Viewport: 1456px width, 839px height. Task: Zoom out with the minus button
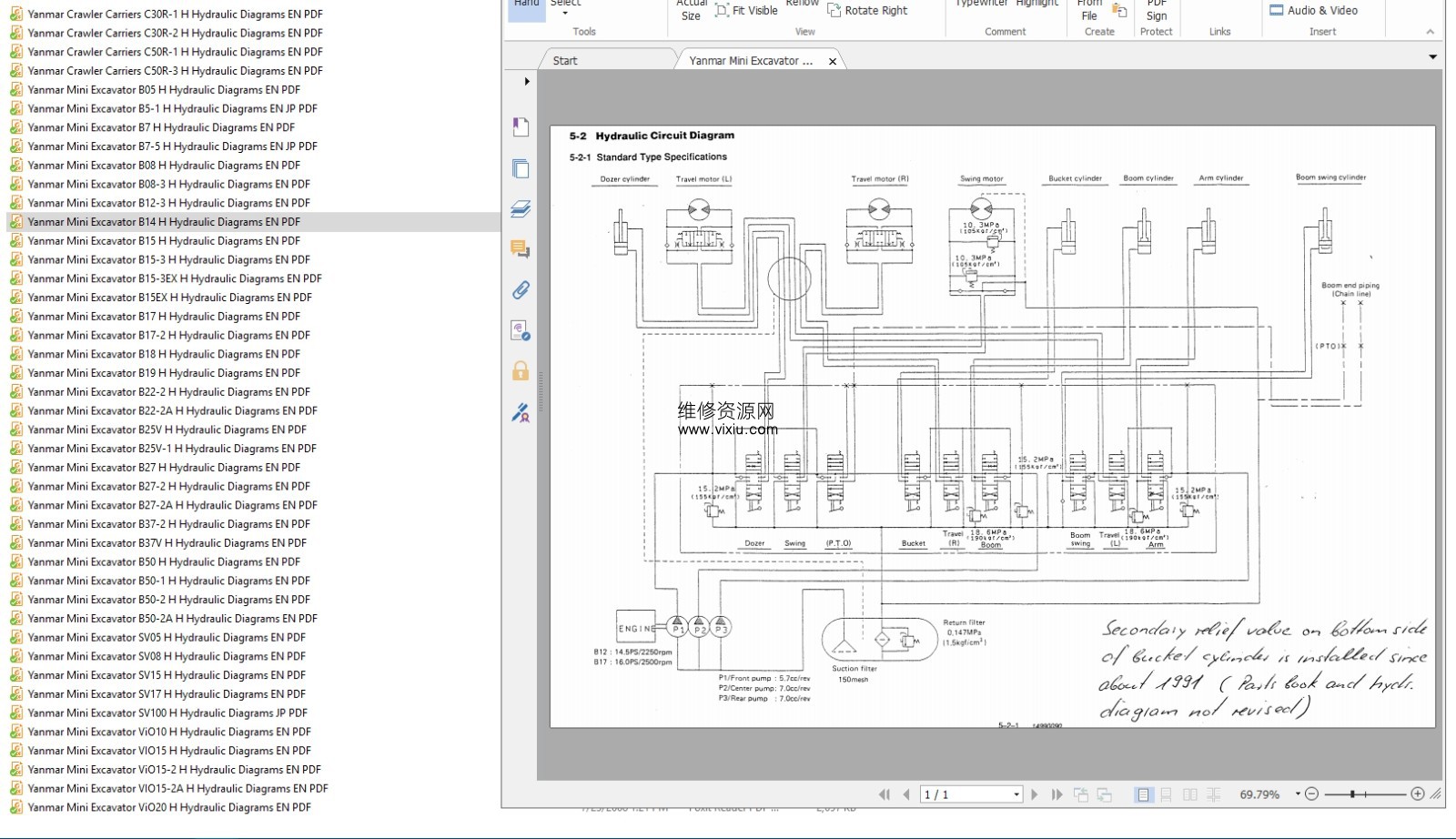[x=1311, y=794]
